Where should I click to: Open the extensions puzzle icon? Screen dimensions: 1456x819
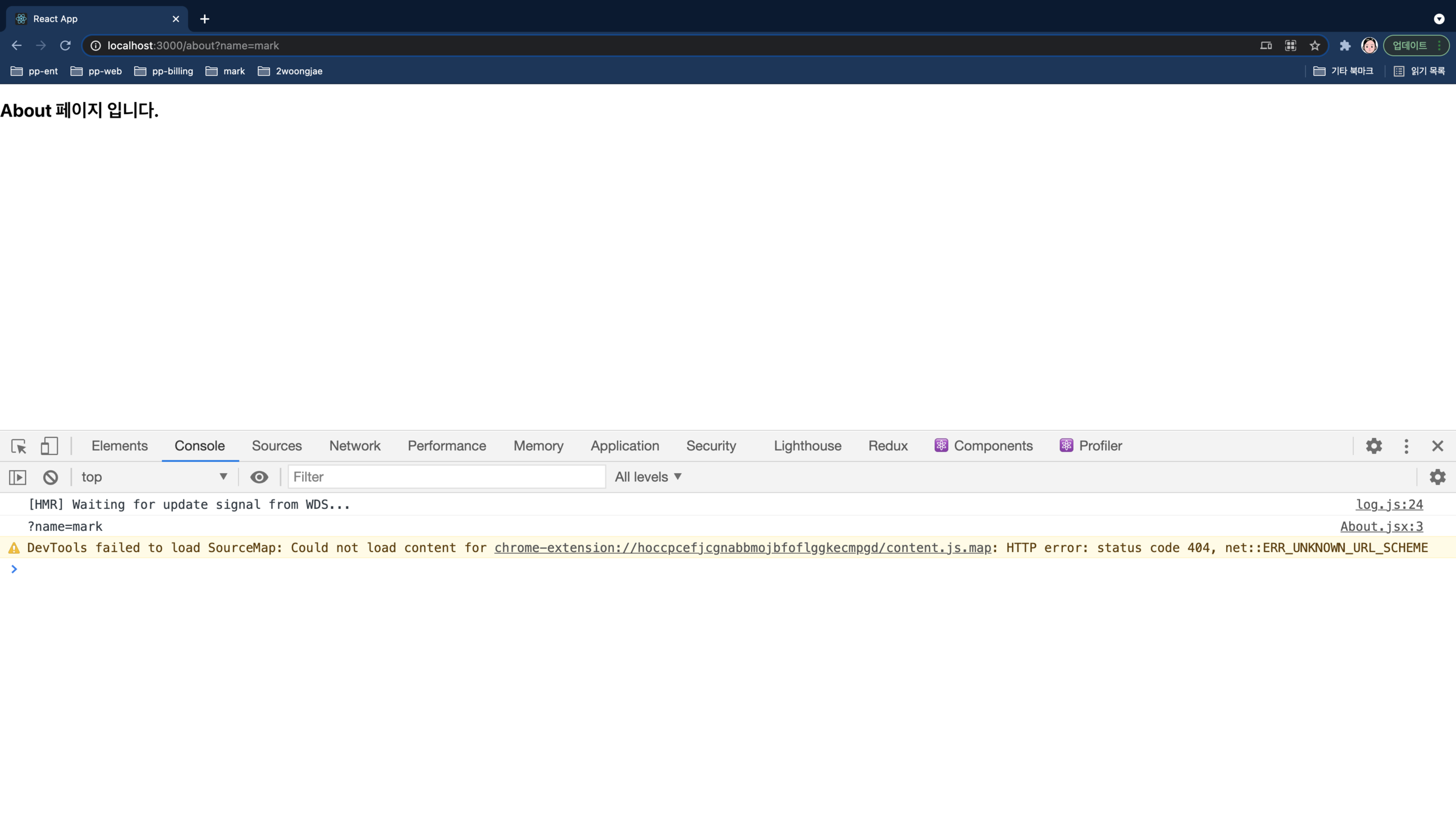(x=1345, y=45)
